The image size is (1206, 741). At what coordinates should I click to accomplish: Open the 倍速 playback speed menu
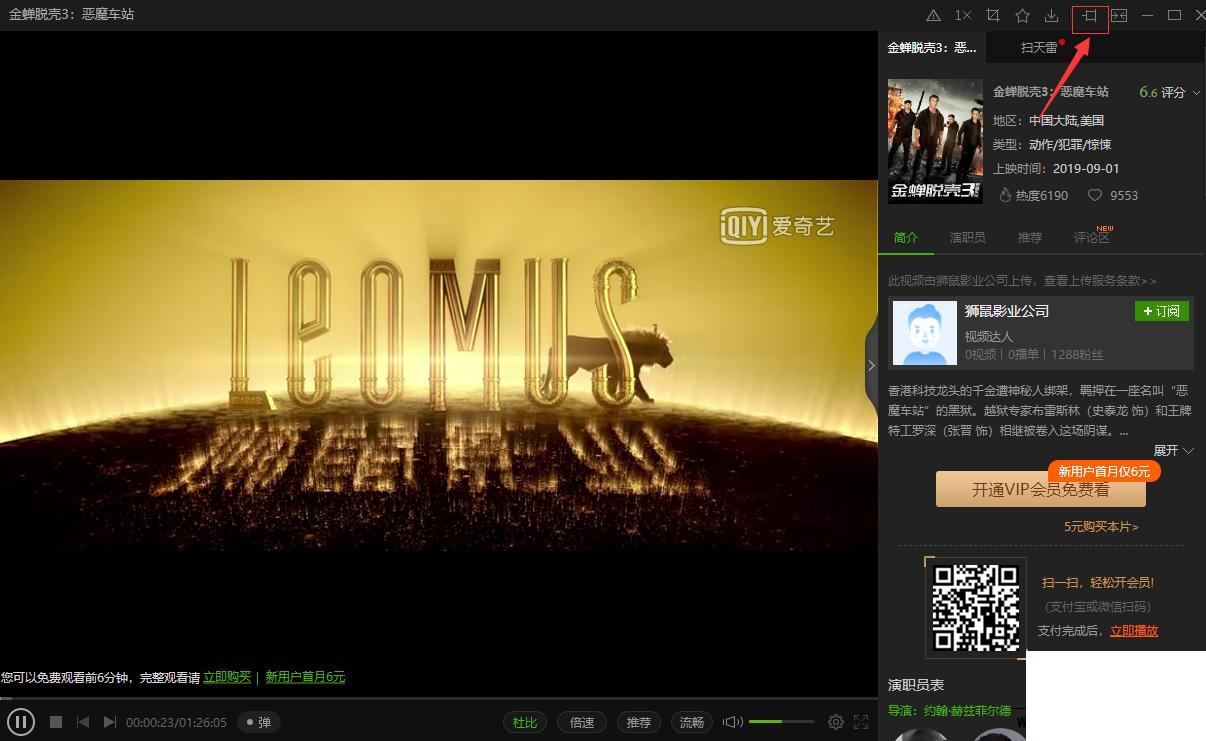tap(582, 722)
